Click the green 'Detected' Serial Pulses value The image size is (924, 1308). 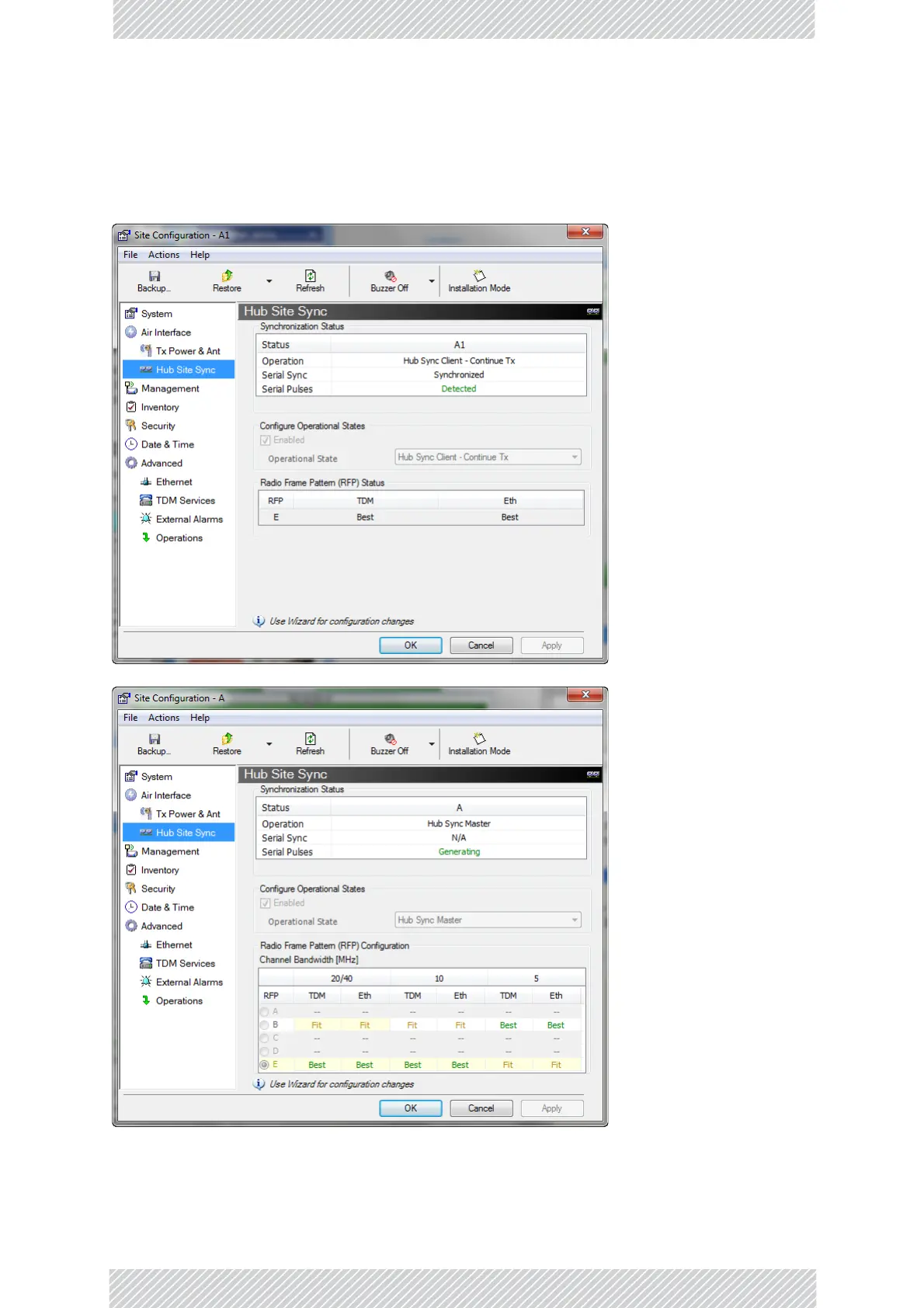click(459, 389)
